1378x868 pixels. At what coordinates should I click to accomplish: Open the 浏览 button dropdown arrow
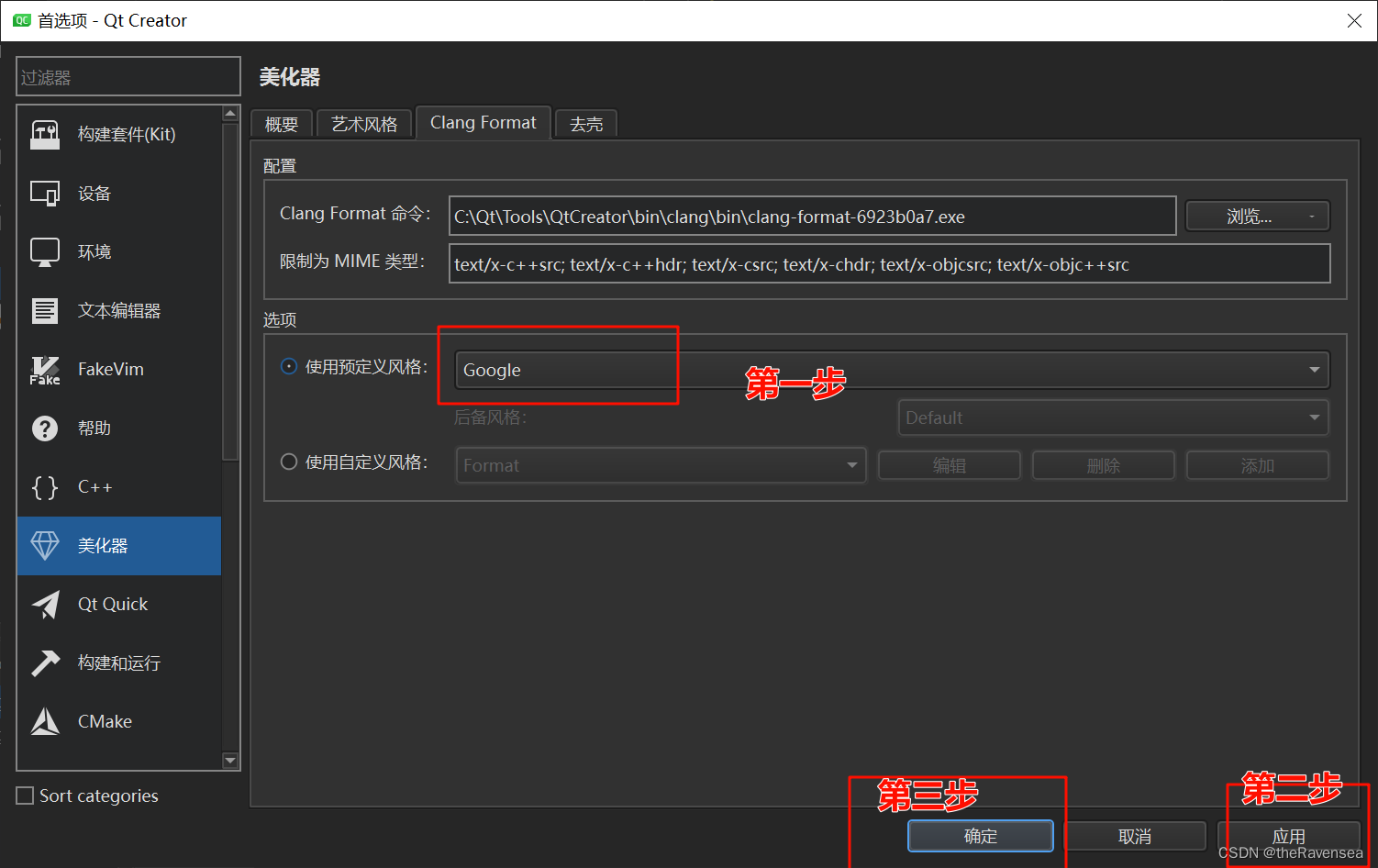(x=1312, y=217)
